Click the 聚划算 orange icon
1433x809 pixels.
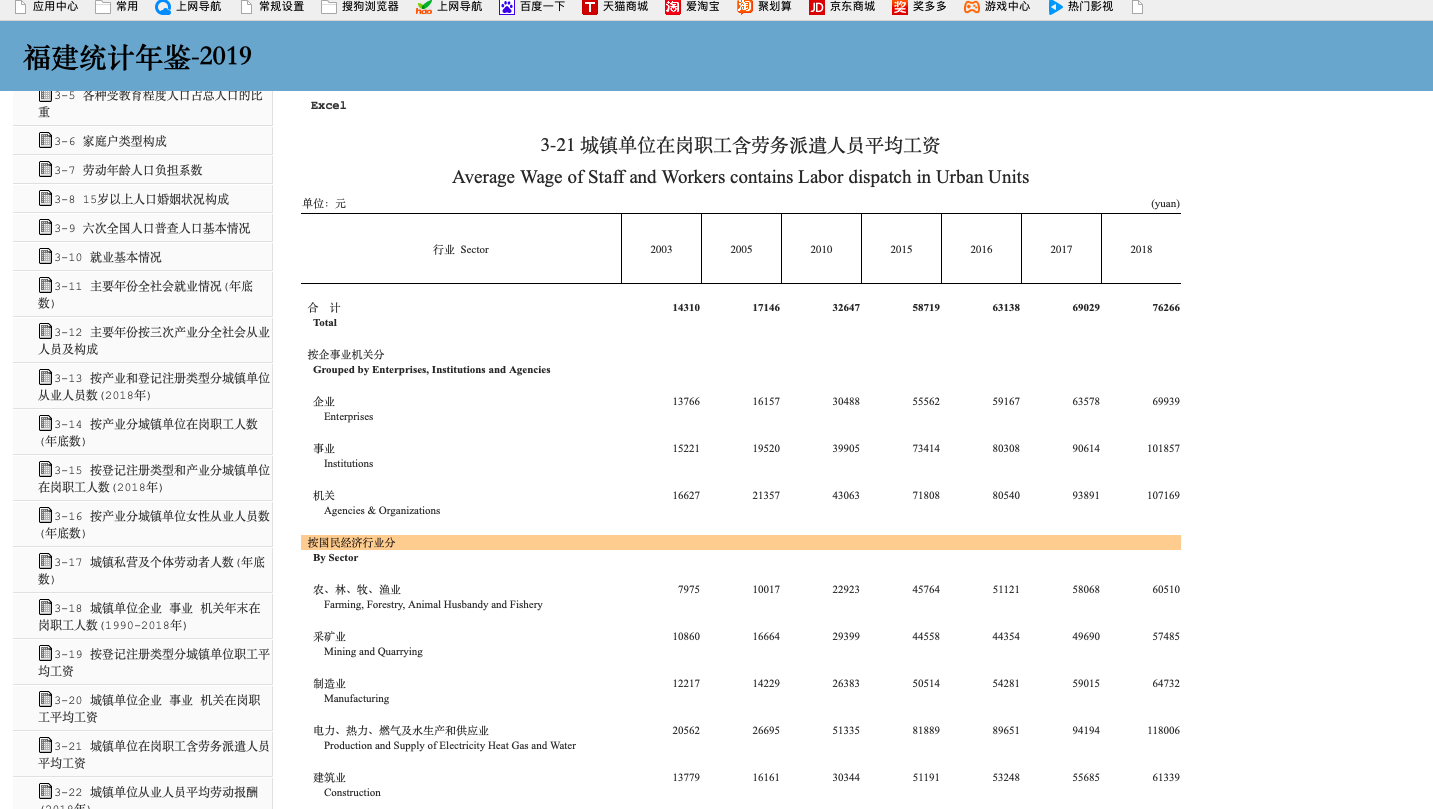(x=745, y=7)
